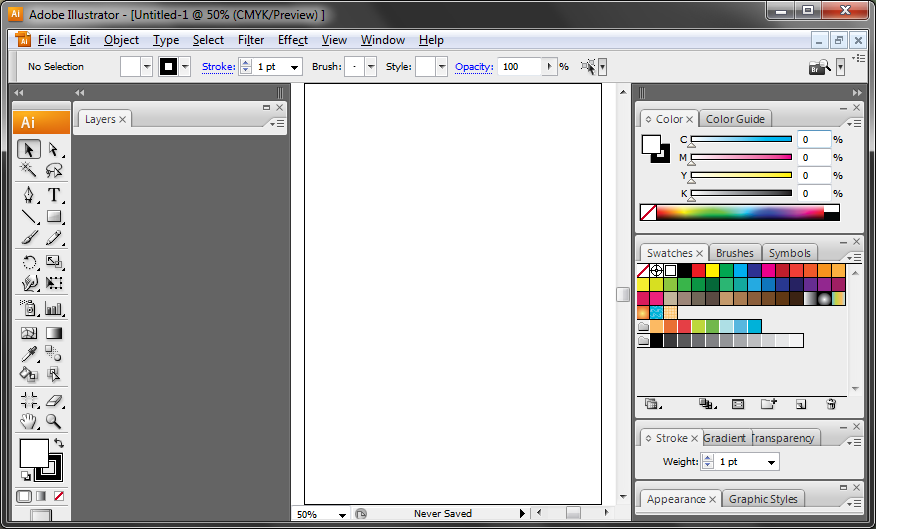Select the Rectangle tool
This screenshot has height=529, width=920.
(53, 216)
